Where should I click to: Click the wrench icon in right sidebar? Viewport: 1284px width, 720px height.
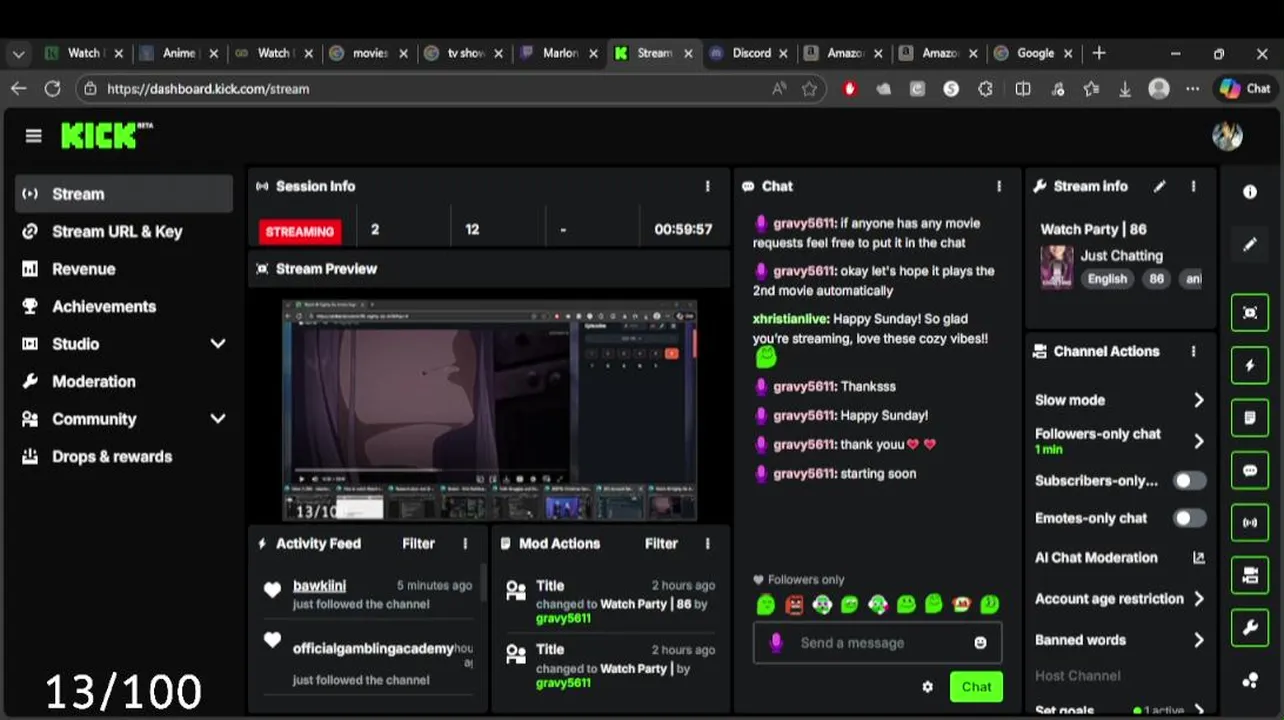click(x=1250, y=627)
